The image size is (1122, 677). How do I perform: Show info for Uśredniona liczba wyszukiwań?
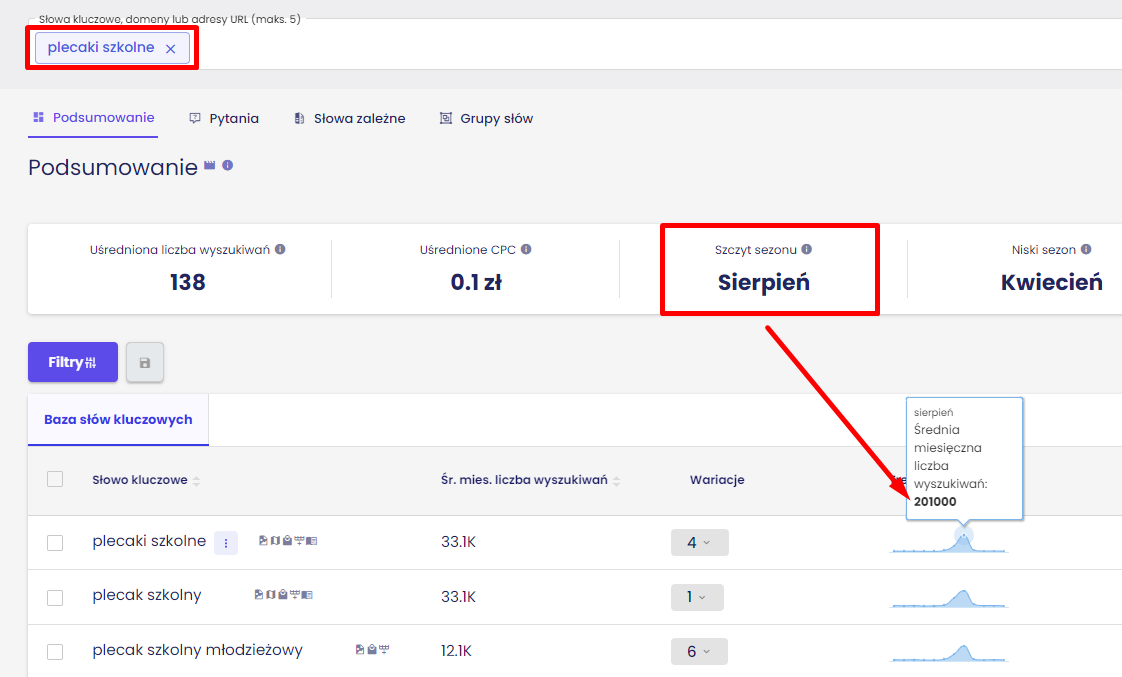point(280,249)
